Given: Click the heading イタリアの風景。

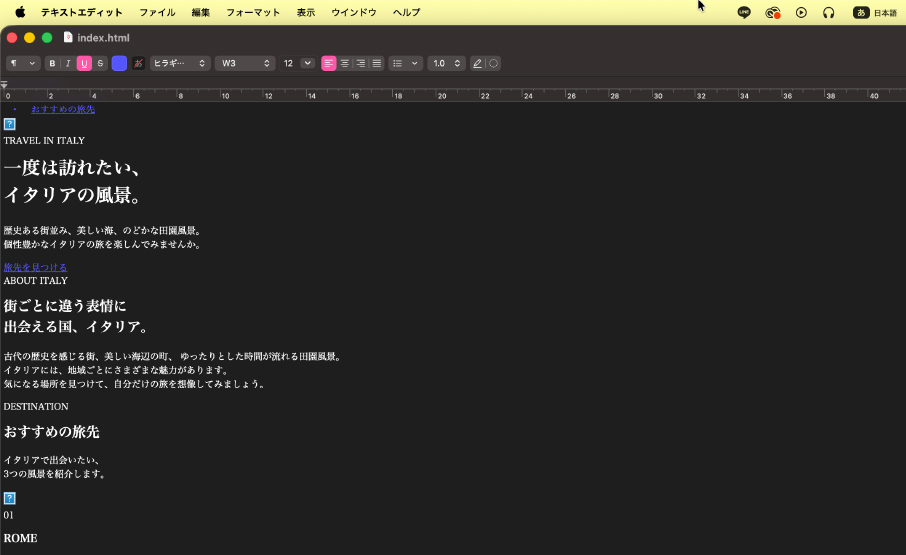Looking at the screenshot, I should point(73,195).
